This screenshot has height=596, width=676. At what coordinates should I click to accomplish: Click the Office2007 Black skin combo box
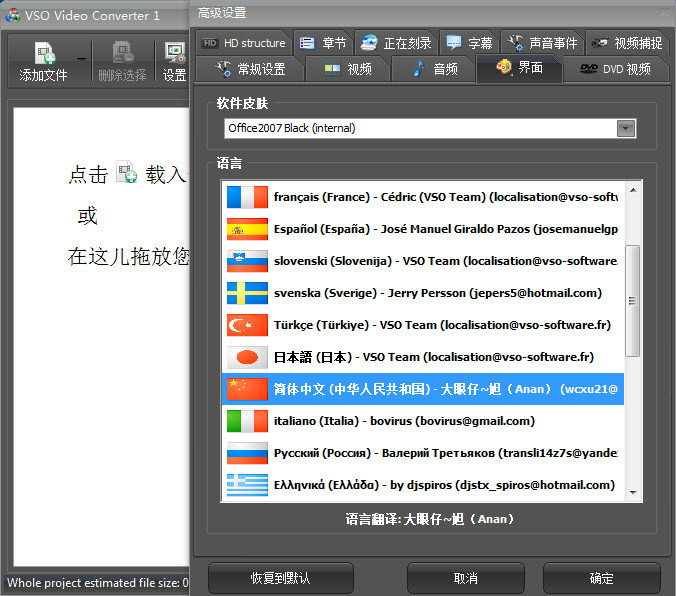[x=430, y=129]
